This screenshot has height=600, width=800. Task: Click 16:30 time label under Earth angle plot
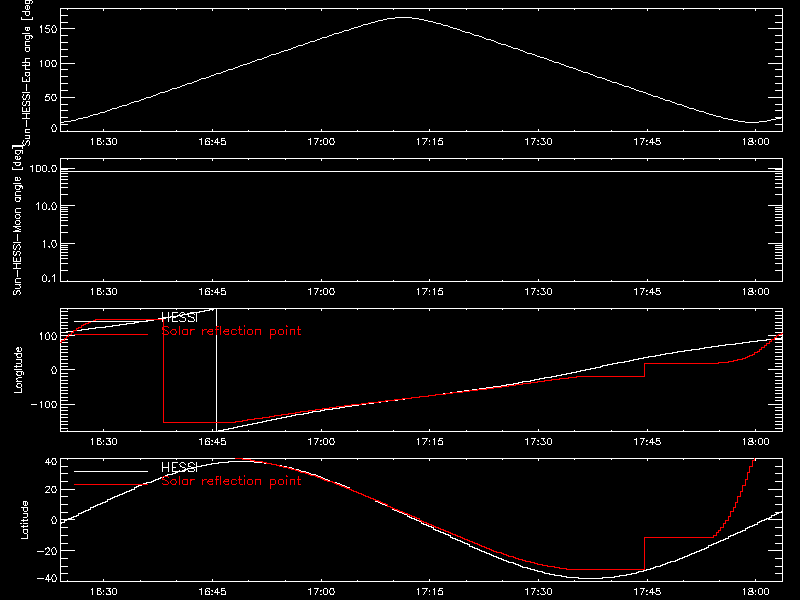[x=104, y=141]
